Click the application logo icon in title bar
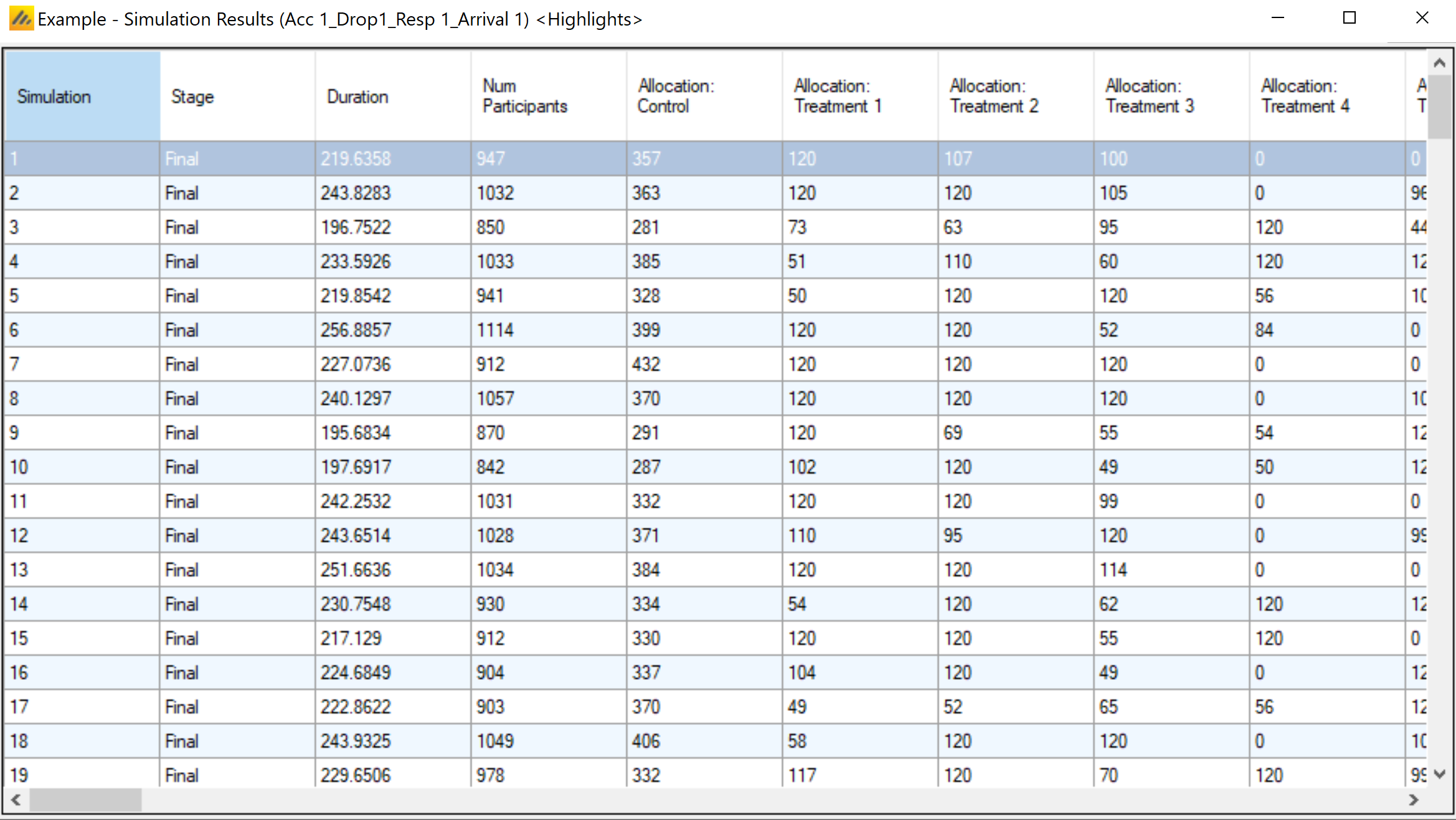The image size is (1456, 820). tap(21, 19)
